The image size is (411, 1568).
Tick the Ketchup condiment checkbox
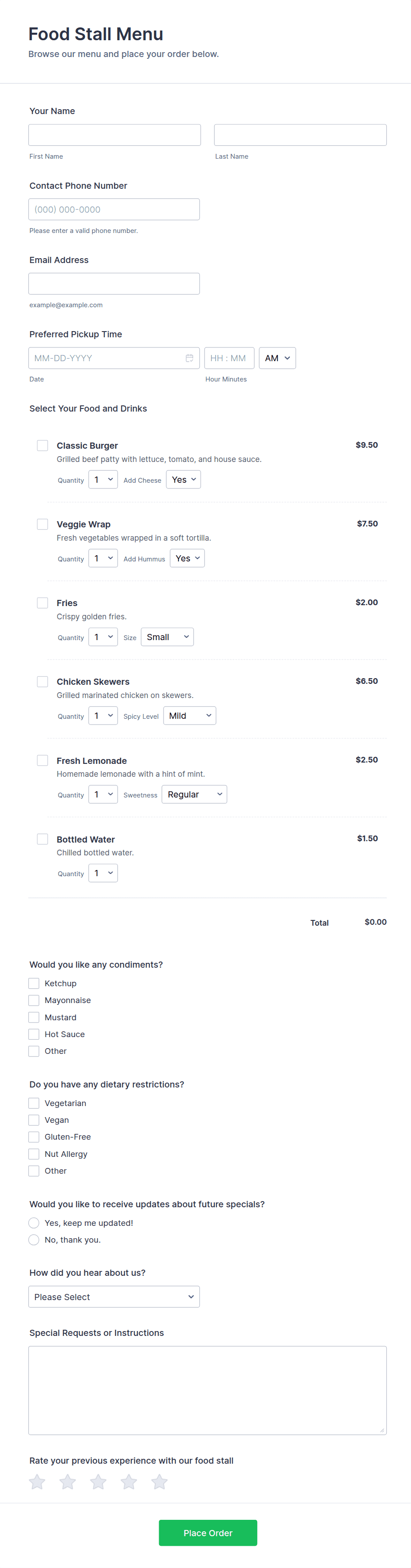point(34,983)
